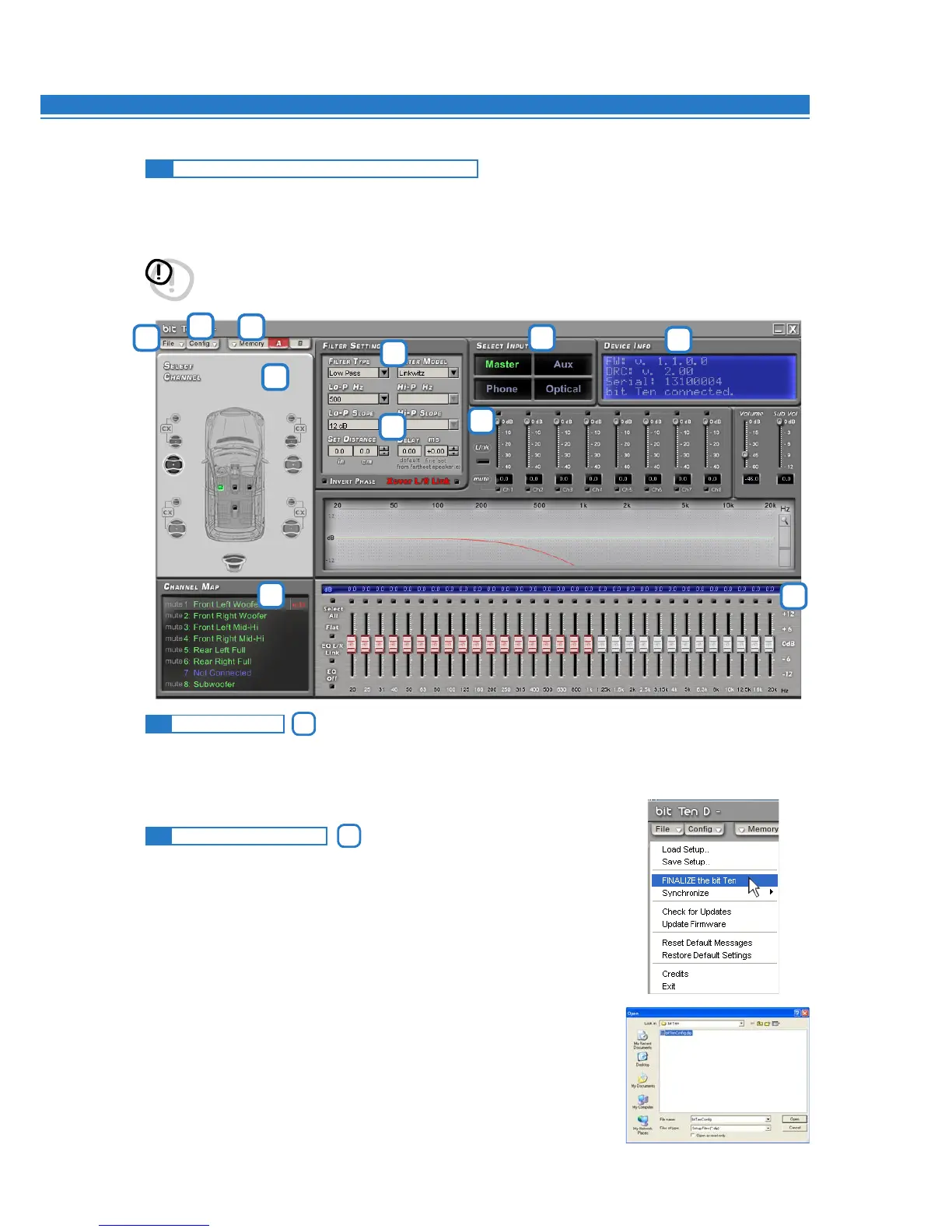Choose the subwoofer icon below the car
Screen dimensions: 952x1232
(234, 562)
